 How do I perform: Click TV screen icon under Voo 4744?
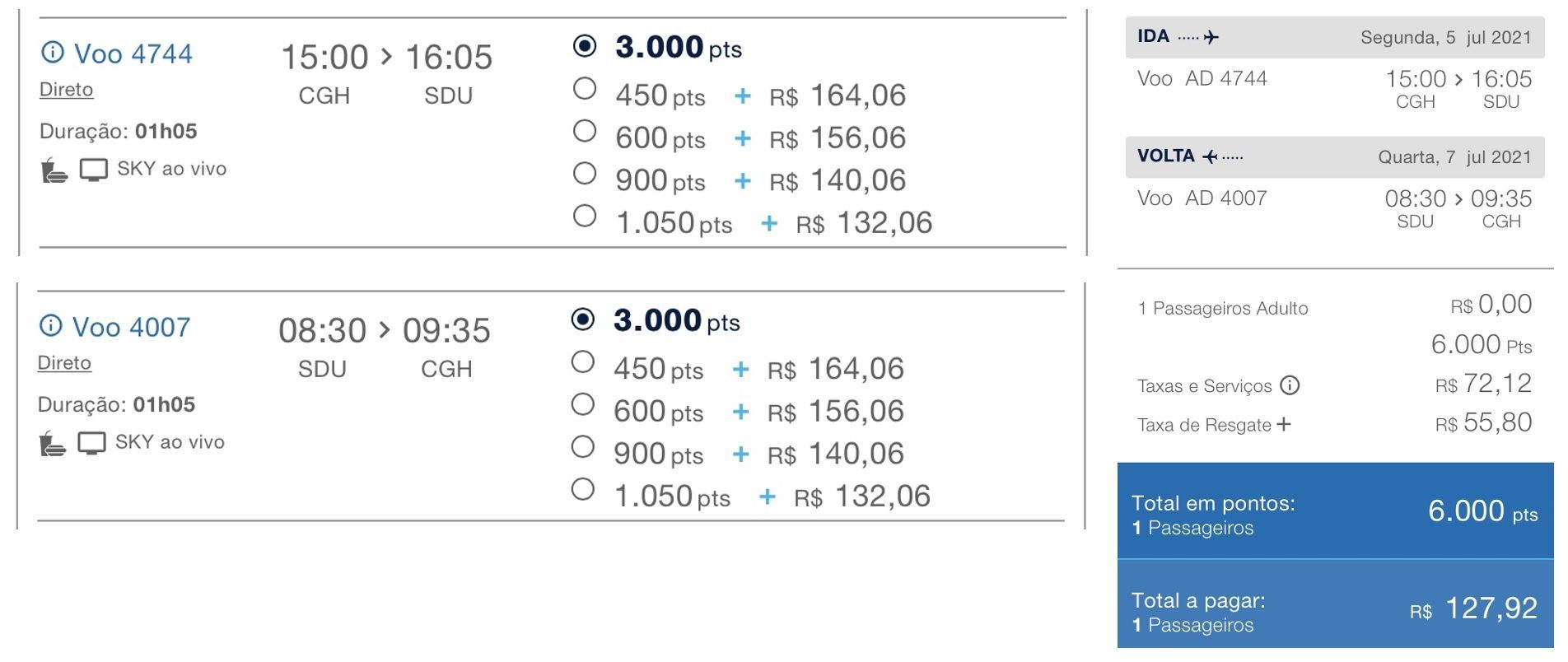point(93,170)
